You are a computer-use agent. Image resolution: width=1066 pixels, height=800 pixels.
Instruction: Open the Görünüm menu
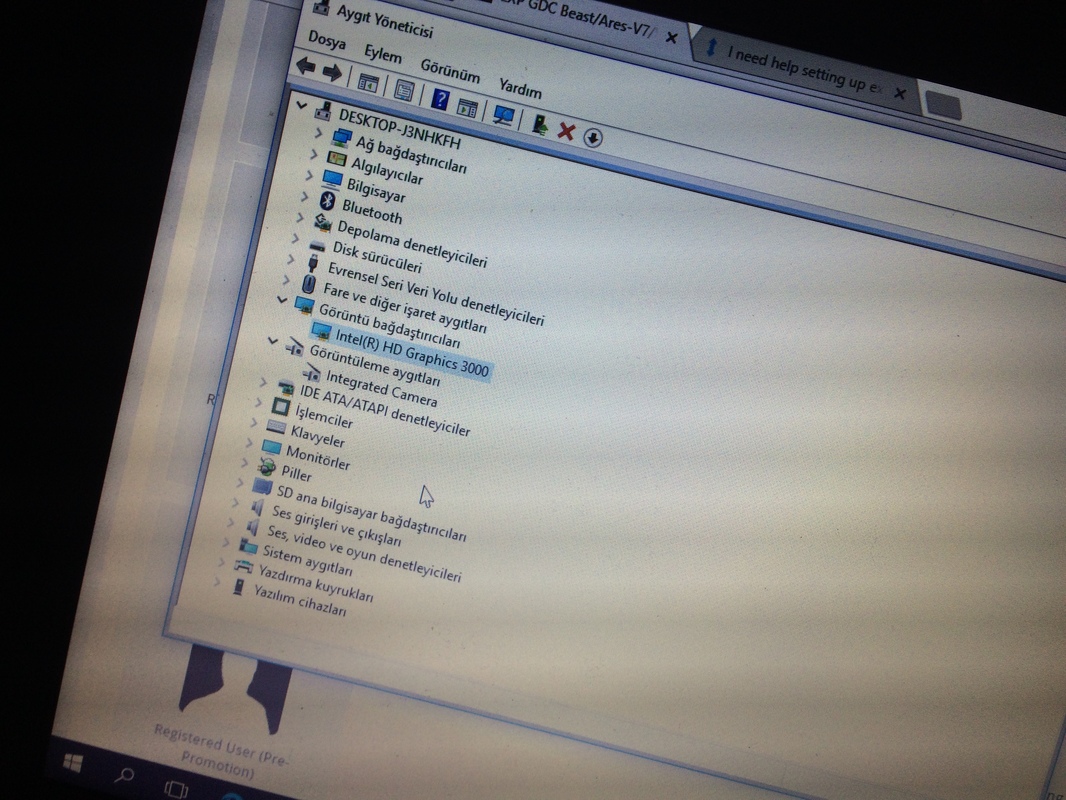(x=450, y=71)
